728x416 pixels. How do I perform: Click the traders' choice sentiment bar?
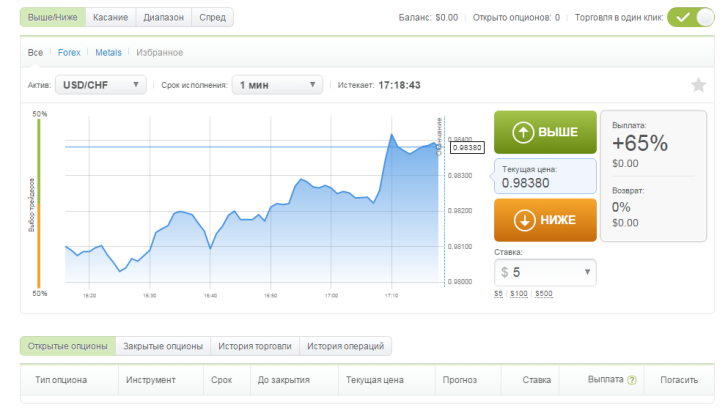(39, 204)
